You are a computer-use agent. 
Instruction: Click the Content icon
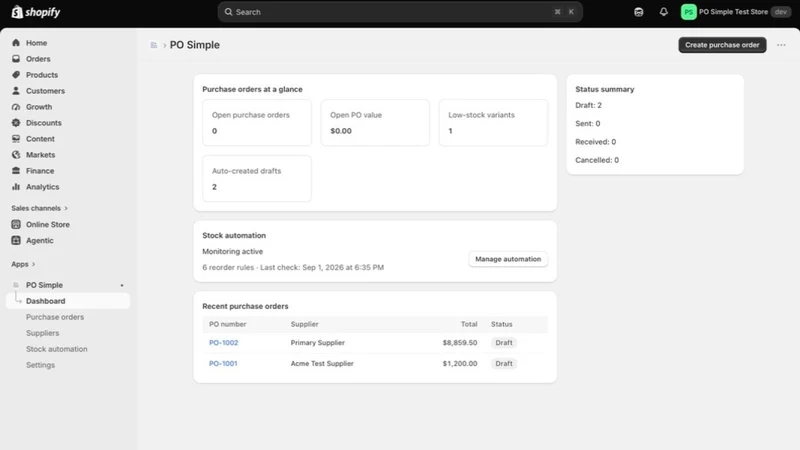16,139
